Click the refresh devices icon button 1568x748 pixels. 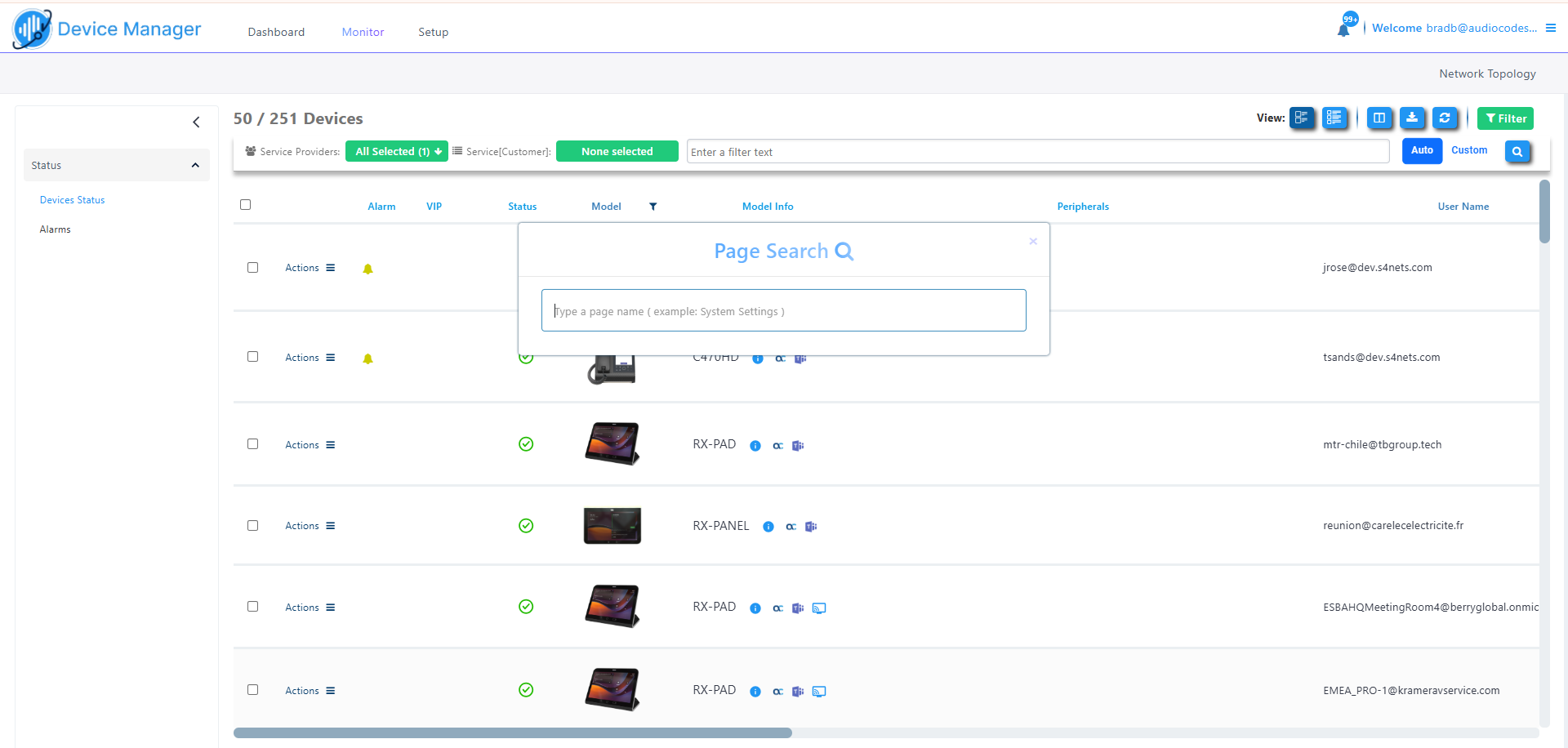(x=1445, y=118)
